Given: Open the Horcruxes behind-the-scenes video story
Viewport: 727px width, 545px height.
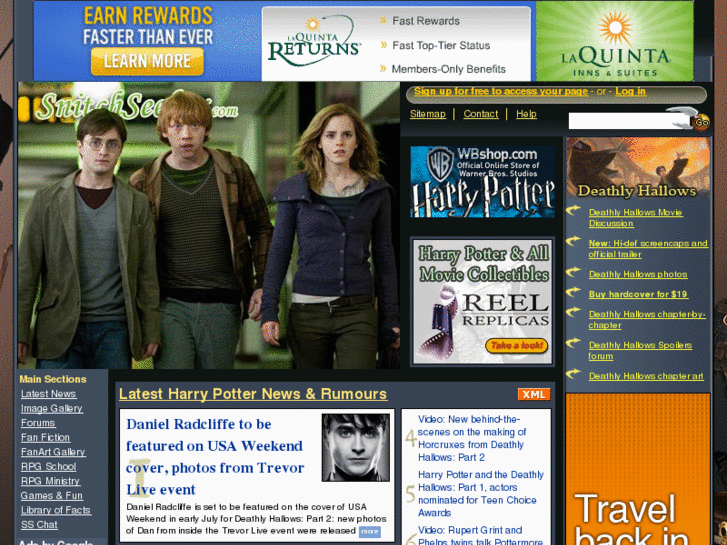Looking at the screenshot, I should pos(472,438).
